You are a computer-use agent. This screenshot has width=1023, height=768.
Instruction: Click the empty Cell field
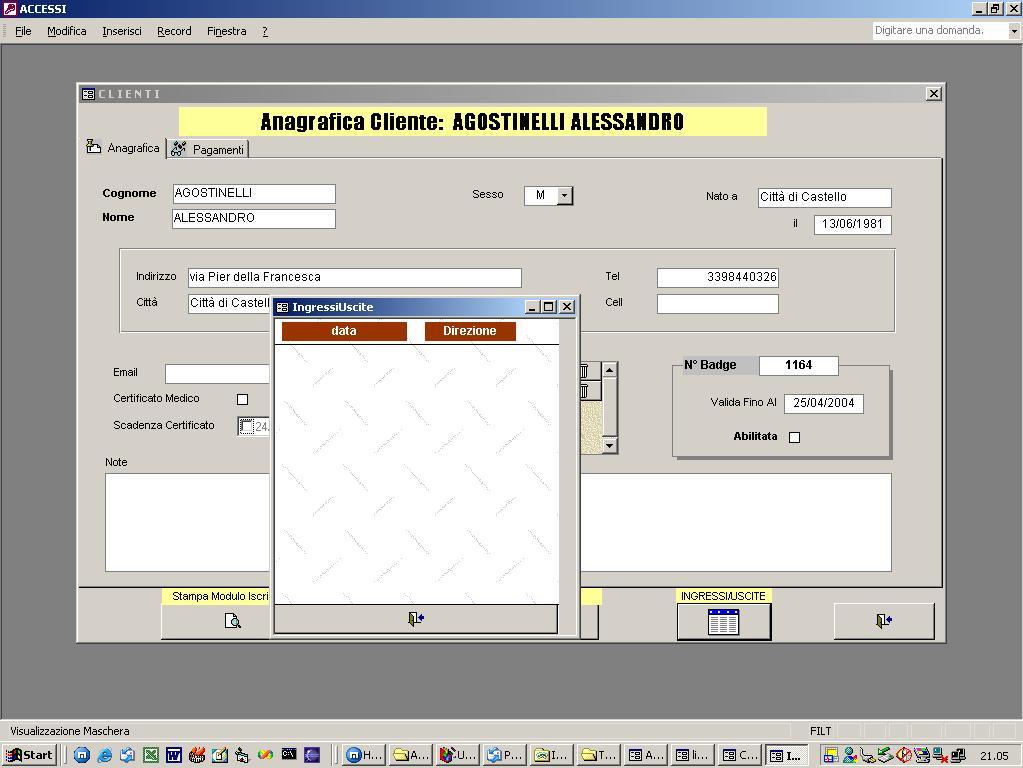[718, 304]
